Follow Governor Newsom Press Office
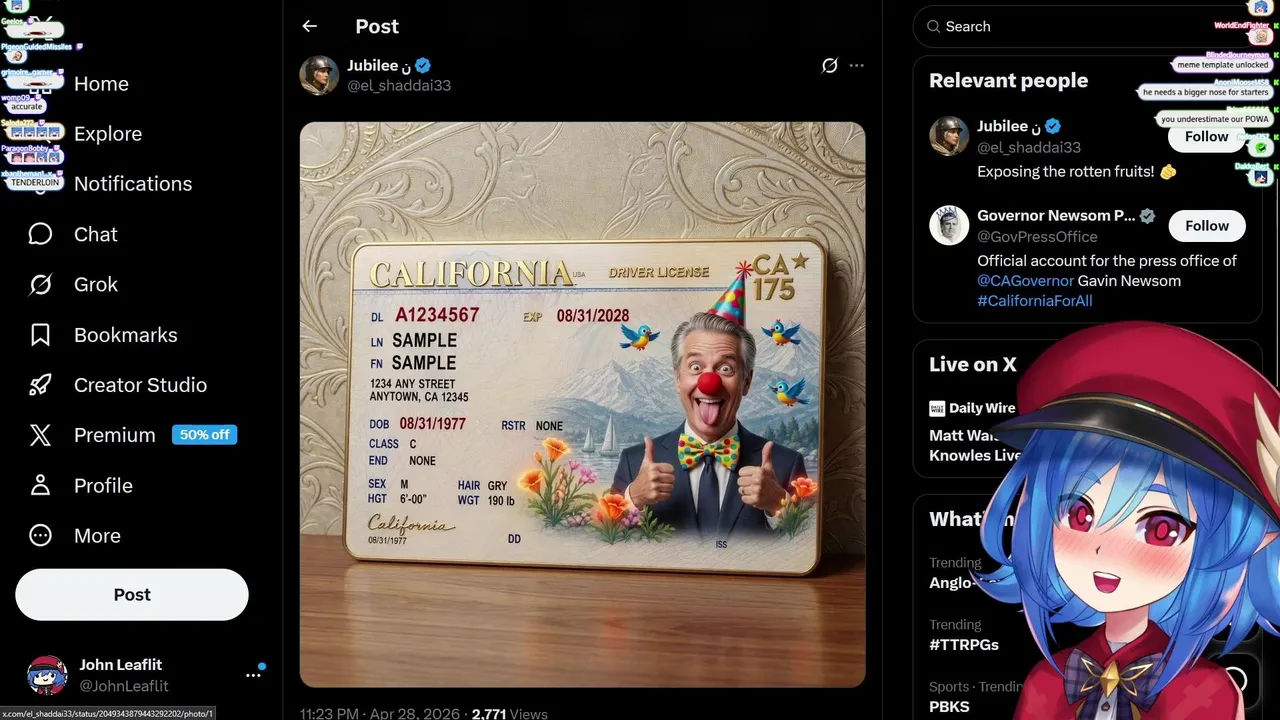 point(1206,226)
